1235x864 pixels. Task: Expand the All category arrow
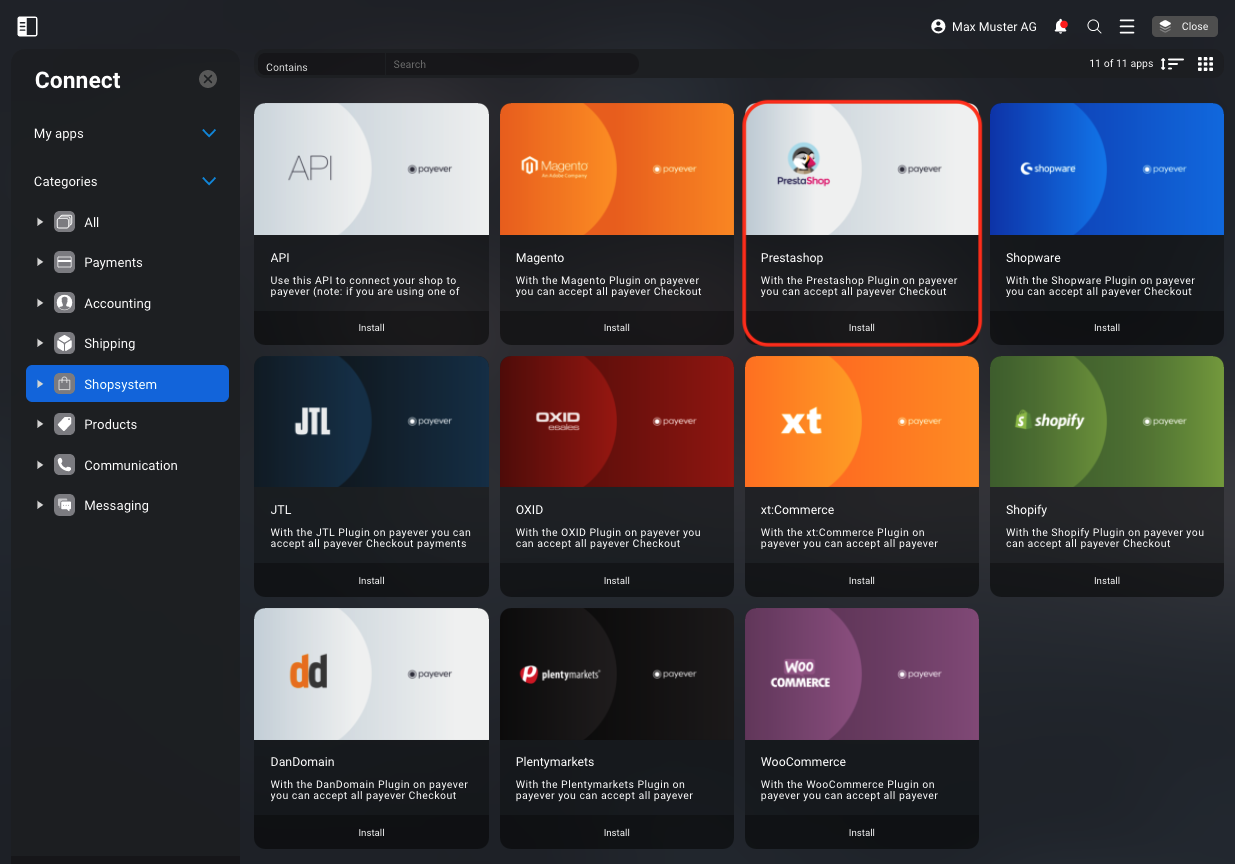(x=40, y=222)
